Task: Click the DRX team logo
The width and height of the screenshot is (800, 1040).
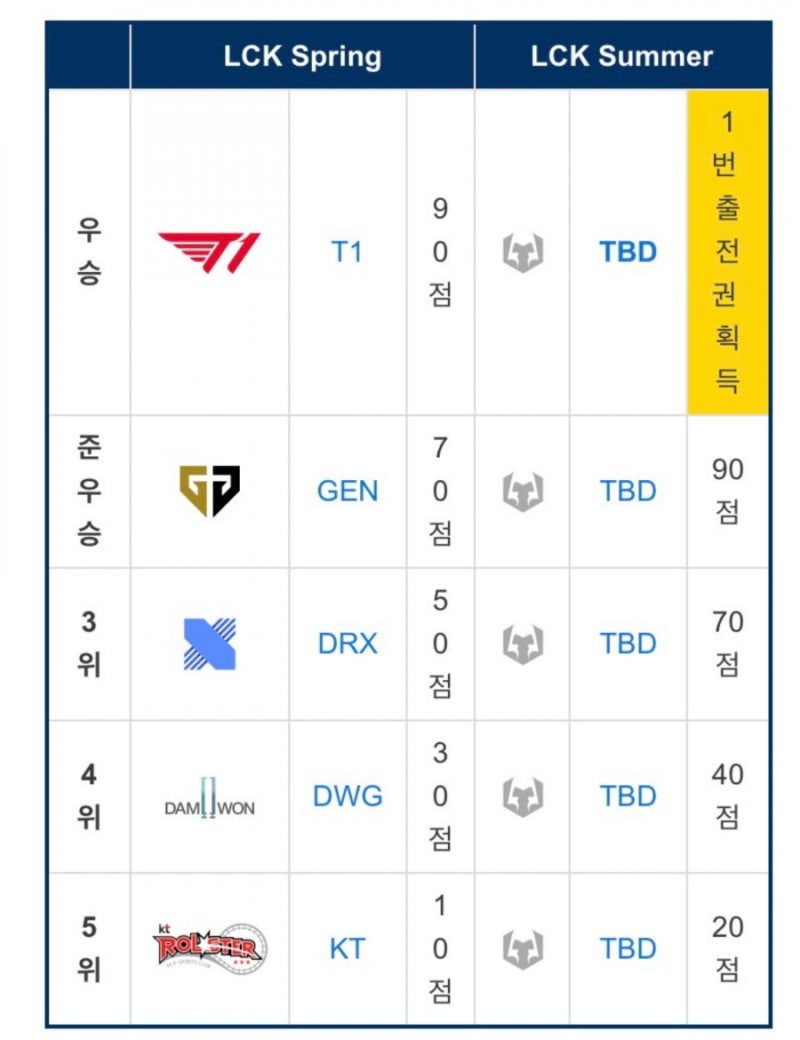Action: (210, 643)
